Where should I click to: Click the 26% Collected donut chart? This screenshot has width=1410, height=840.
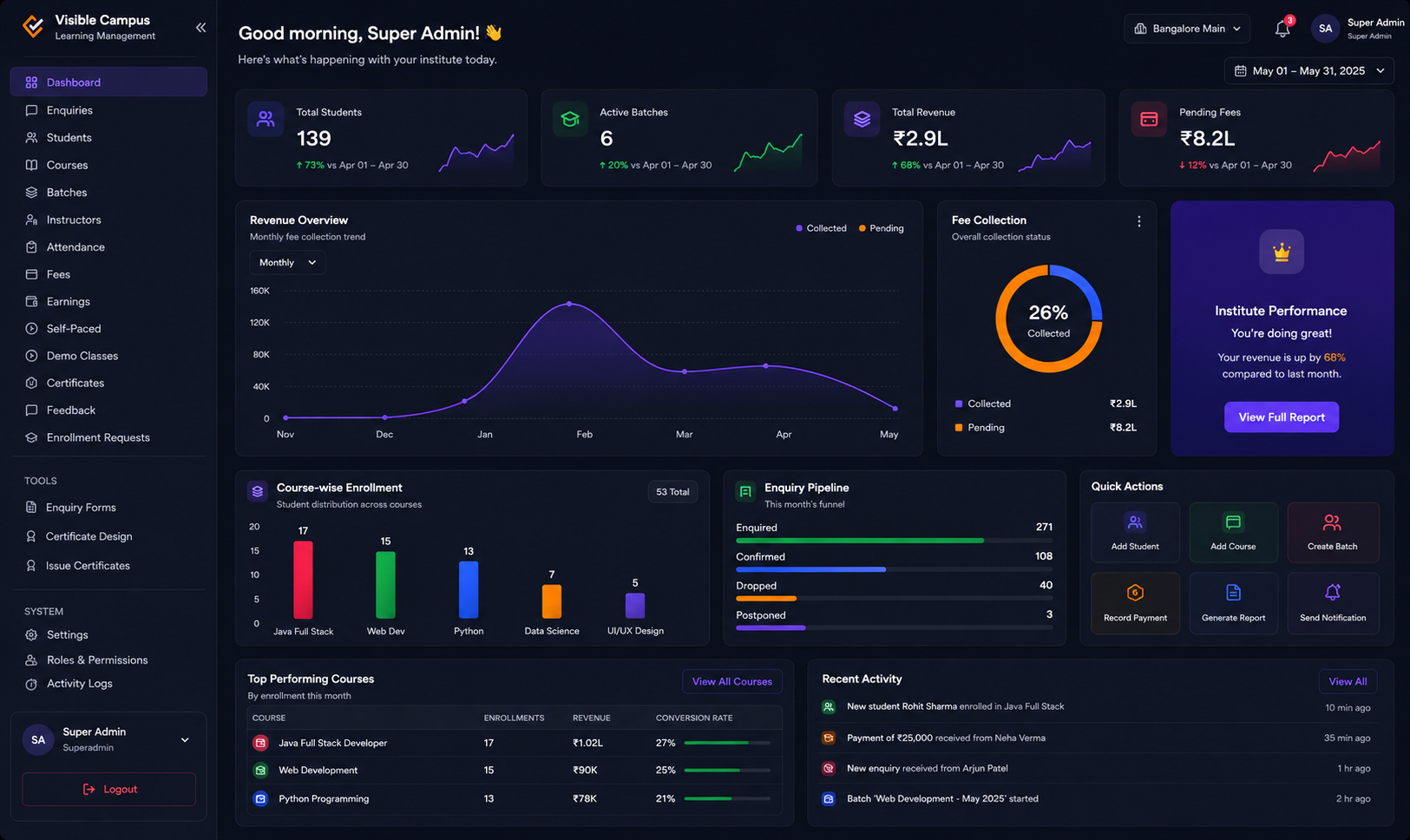click(1048, 319)
